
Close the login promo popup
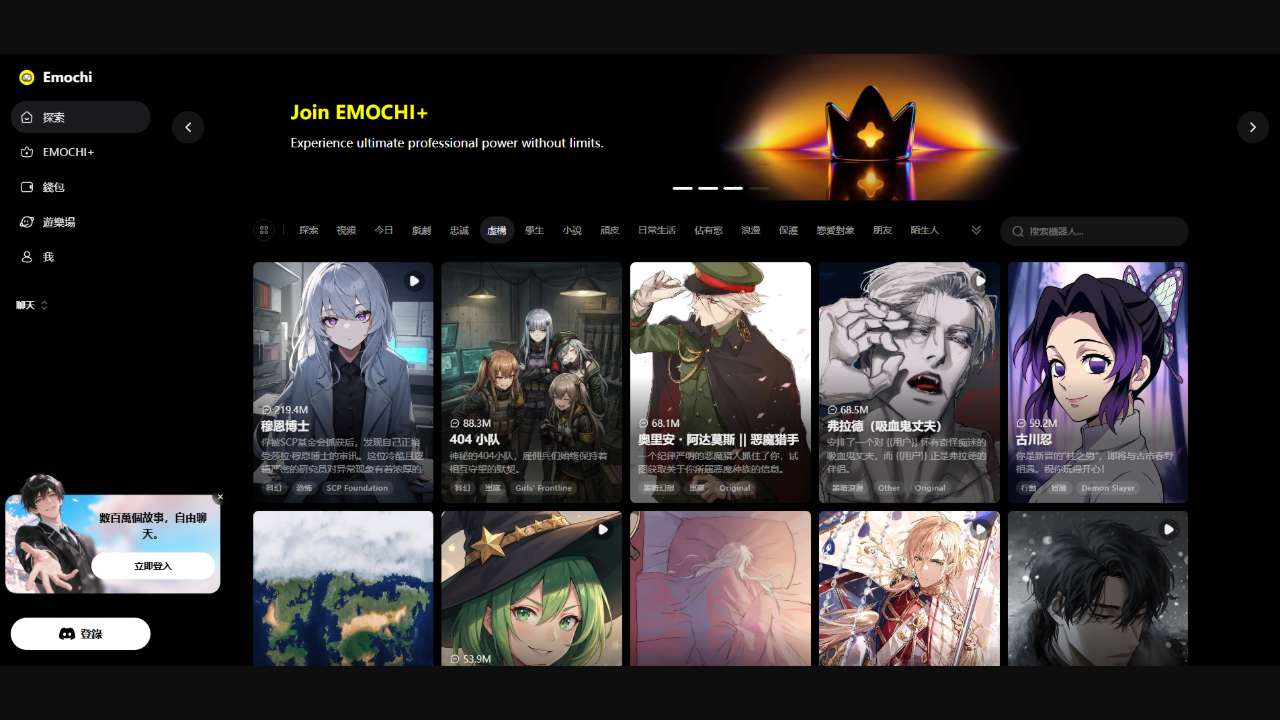220,497
